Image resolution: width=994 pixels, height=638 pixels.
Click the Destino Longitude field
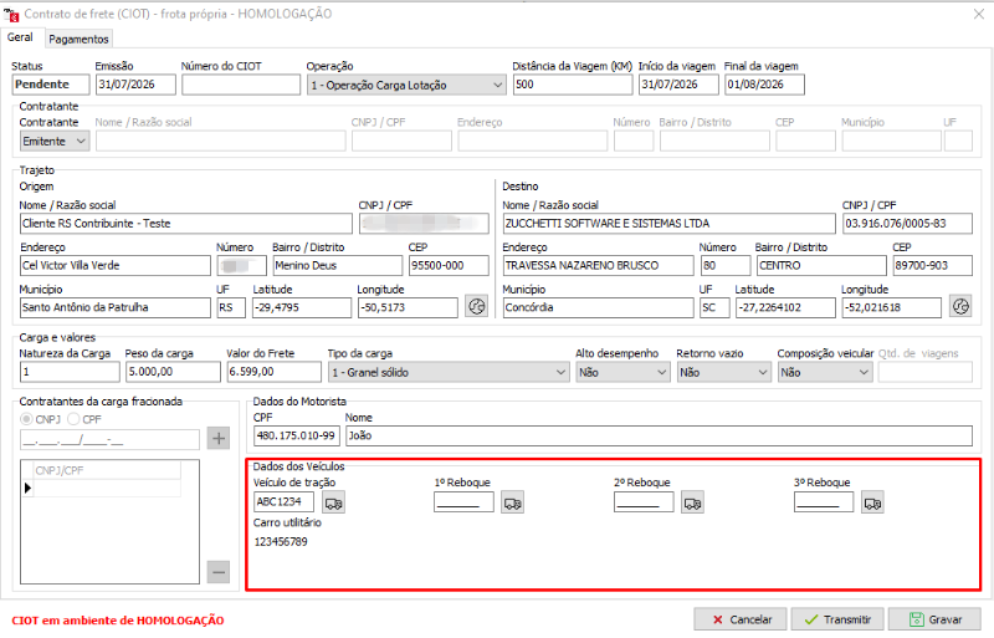point(891,308)
